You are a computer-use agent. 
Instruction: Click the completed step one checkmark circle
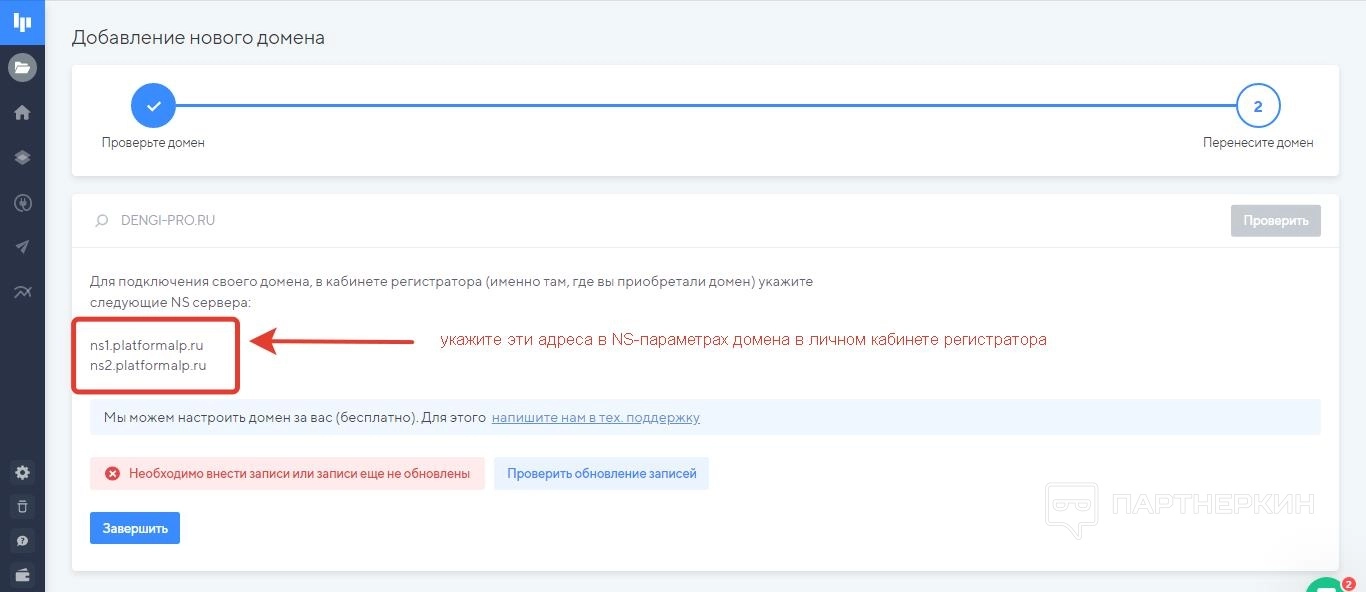pyautogui.click(x=153, y=106)
